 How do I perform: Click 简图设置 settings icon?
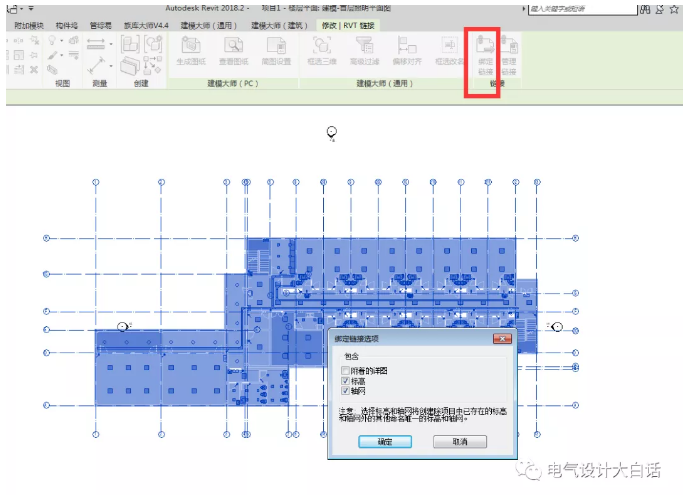tap(276, 51)
